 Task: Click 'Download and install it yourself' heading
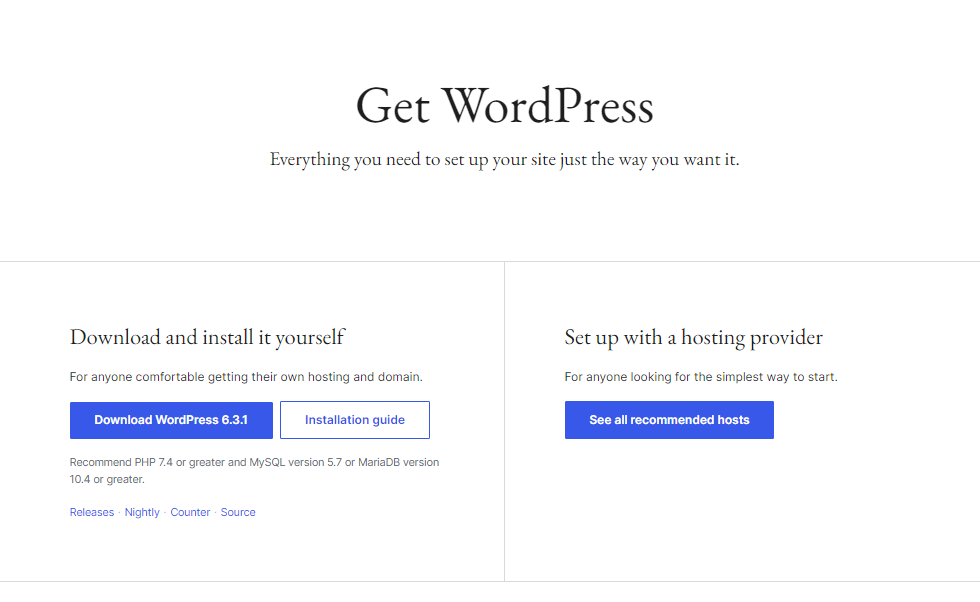(x=207, y=338)
